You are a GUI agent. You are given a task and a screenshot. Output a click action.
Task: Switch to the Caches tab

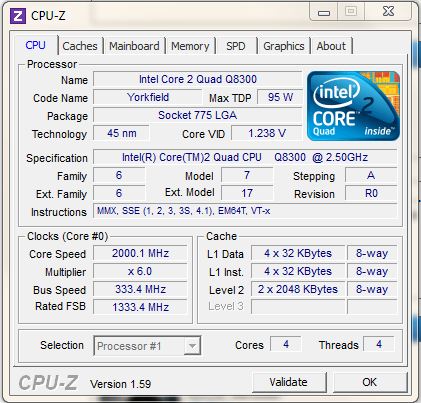80,46
